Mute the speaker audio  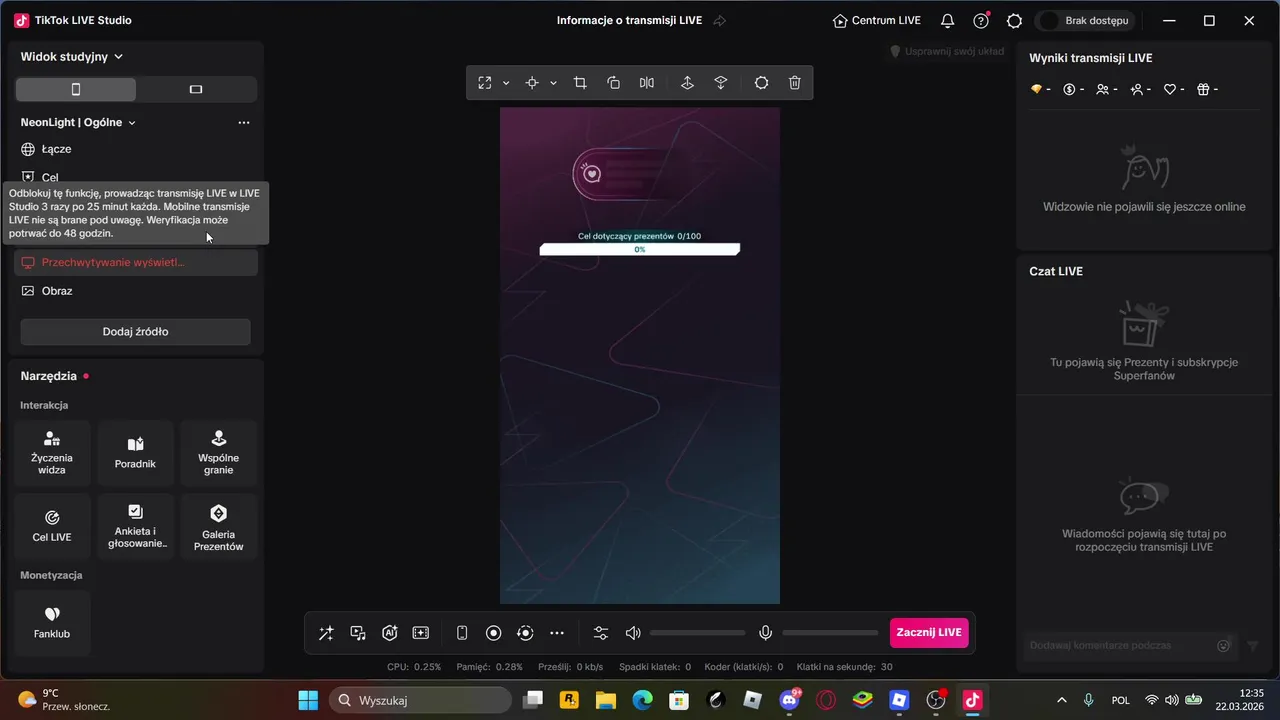pos(633,633)
